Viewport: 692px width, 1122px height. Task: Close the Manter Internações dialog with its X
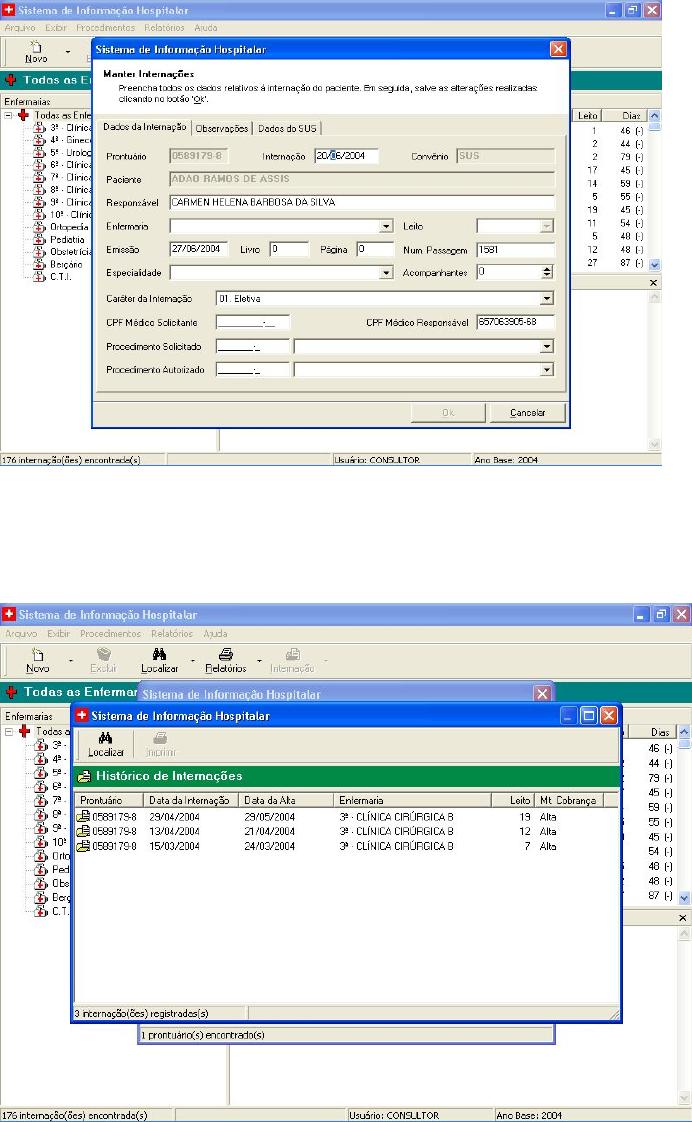pyautogui.click(x=558, y=49)
